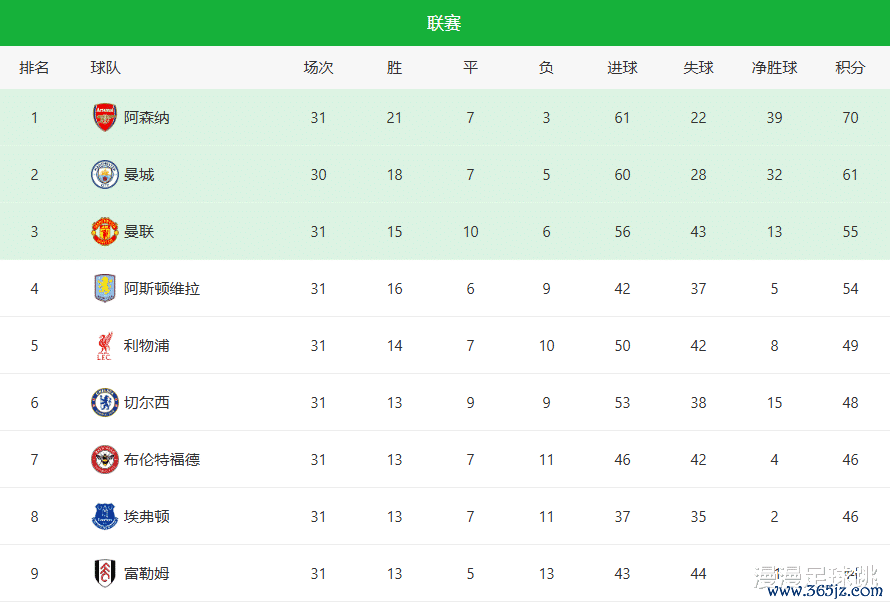The image size is (890, 606).
Task: Click the 净胜球 column header
Action: click(774, 68)
